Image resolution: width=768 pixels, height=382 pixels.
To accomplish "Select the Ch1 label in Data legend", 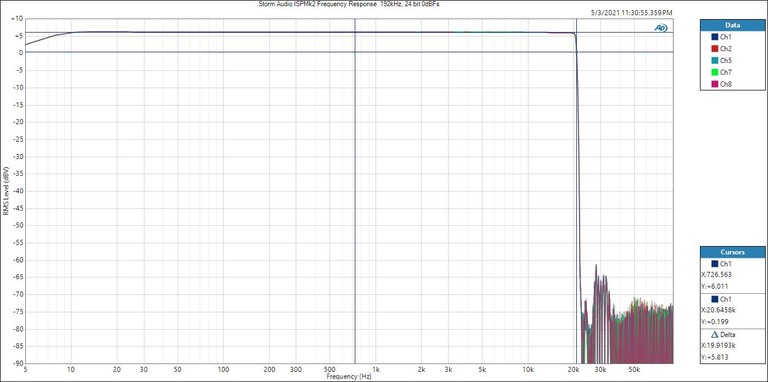I will click(726, 37).
